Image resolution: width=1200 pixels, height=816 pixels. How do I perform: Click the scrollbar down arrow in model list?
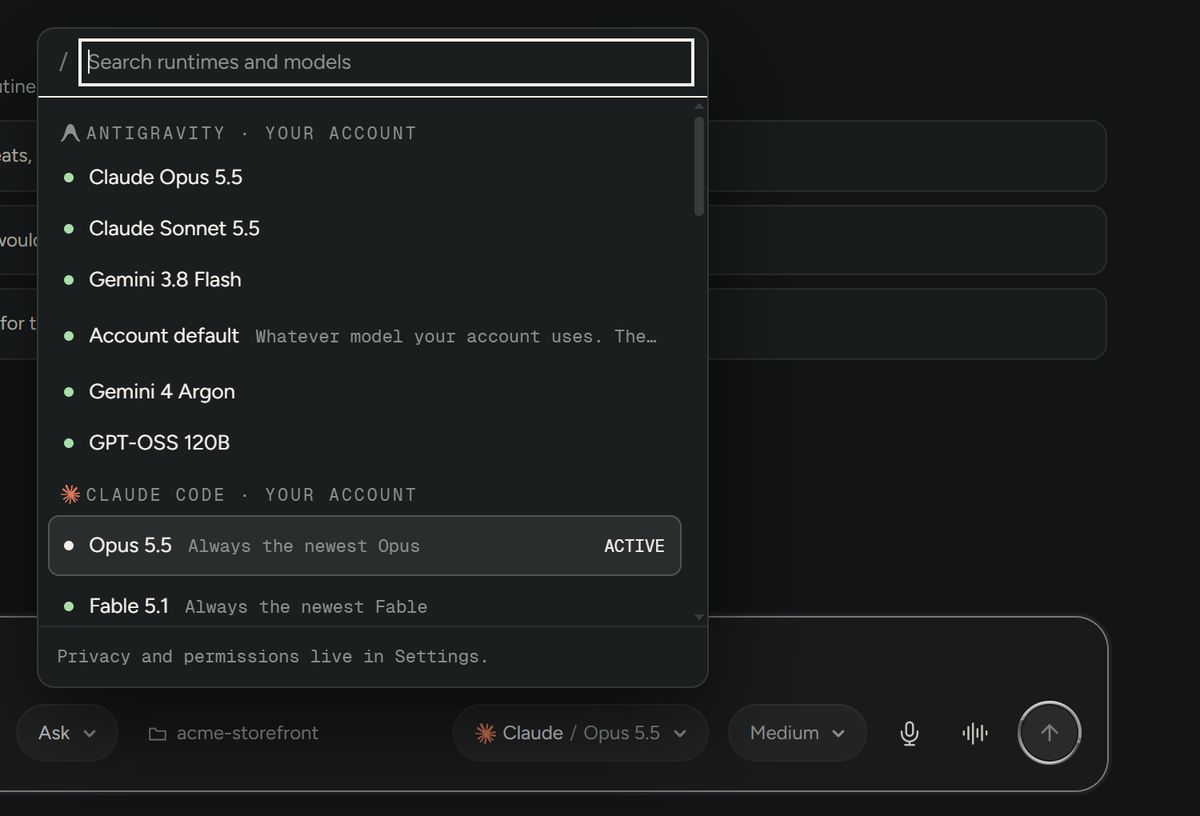[x=699, y=618]
